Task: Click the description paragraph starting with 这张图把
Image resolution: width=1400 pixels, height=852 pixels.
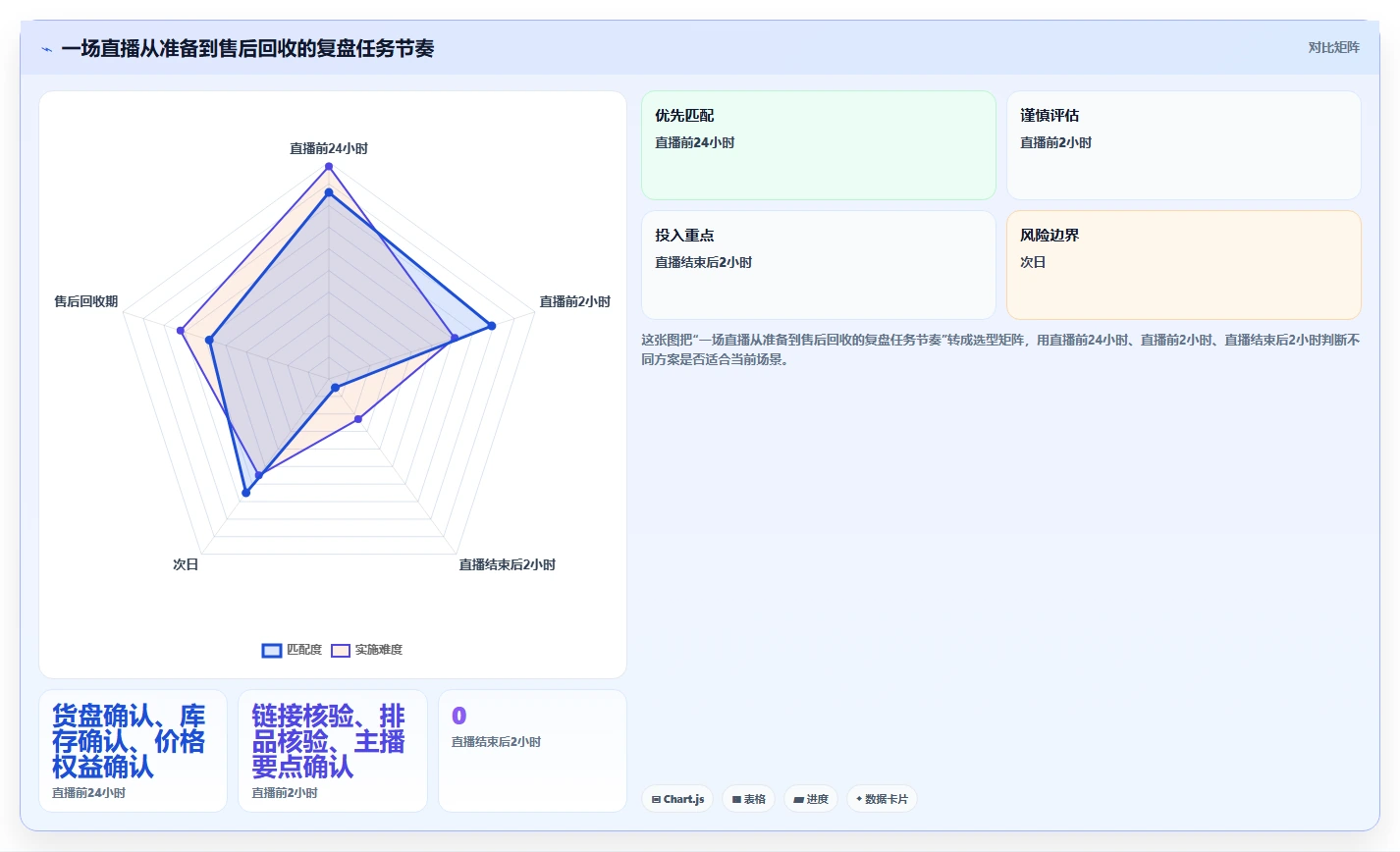Action: pyautogui.click(x=1000, y=349)
